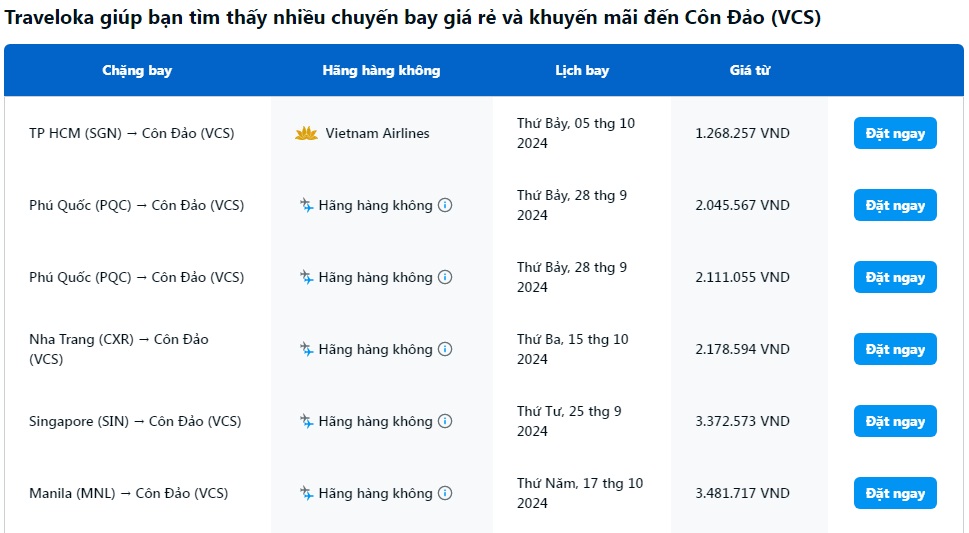Book the Manila to Côn Đảo flight
This screenshot has height=533, width=969.
(x=895, y=493)
